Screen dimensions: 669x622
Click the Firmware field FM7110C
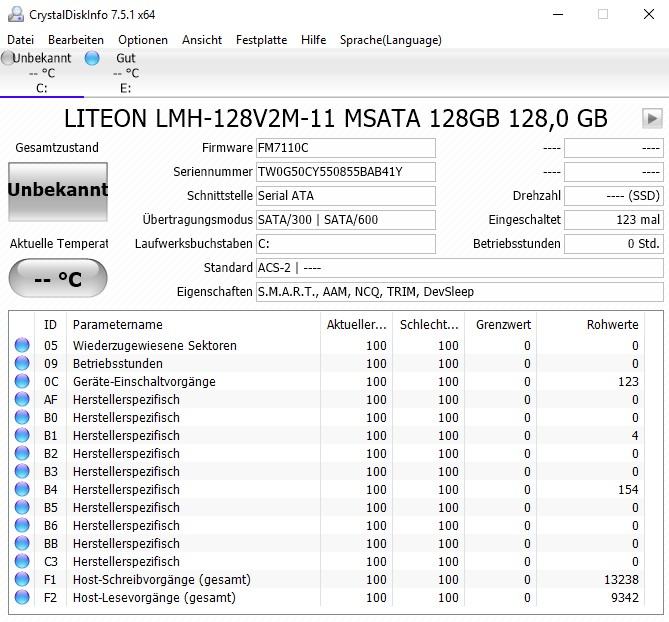pos(346,148)
